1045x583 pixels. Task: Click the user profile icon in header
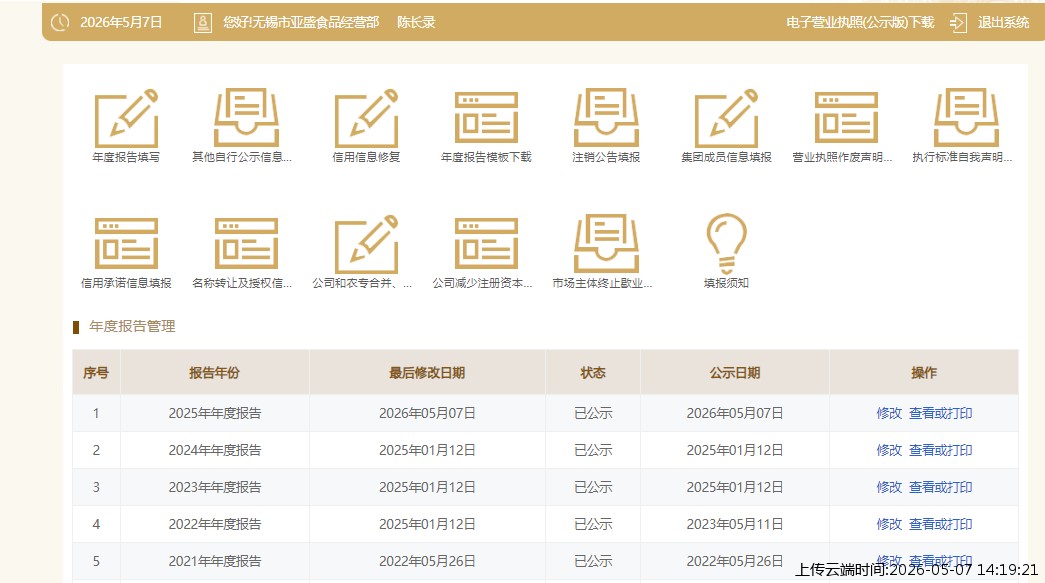coord(203,22)
